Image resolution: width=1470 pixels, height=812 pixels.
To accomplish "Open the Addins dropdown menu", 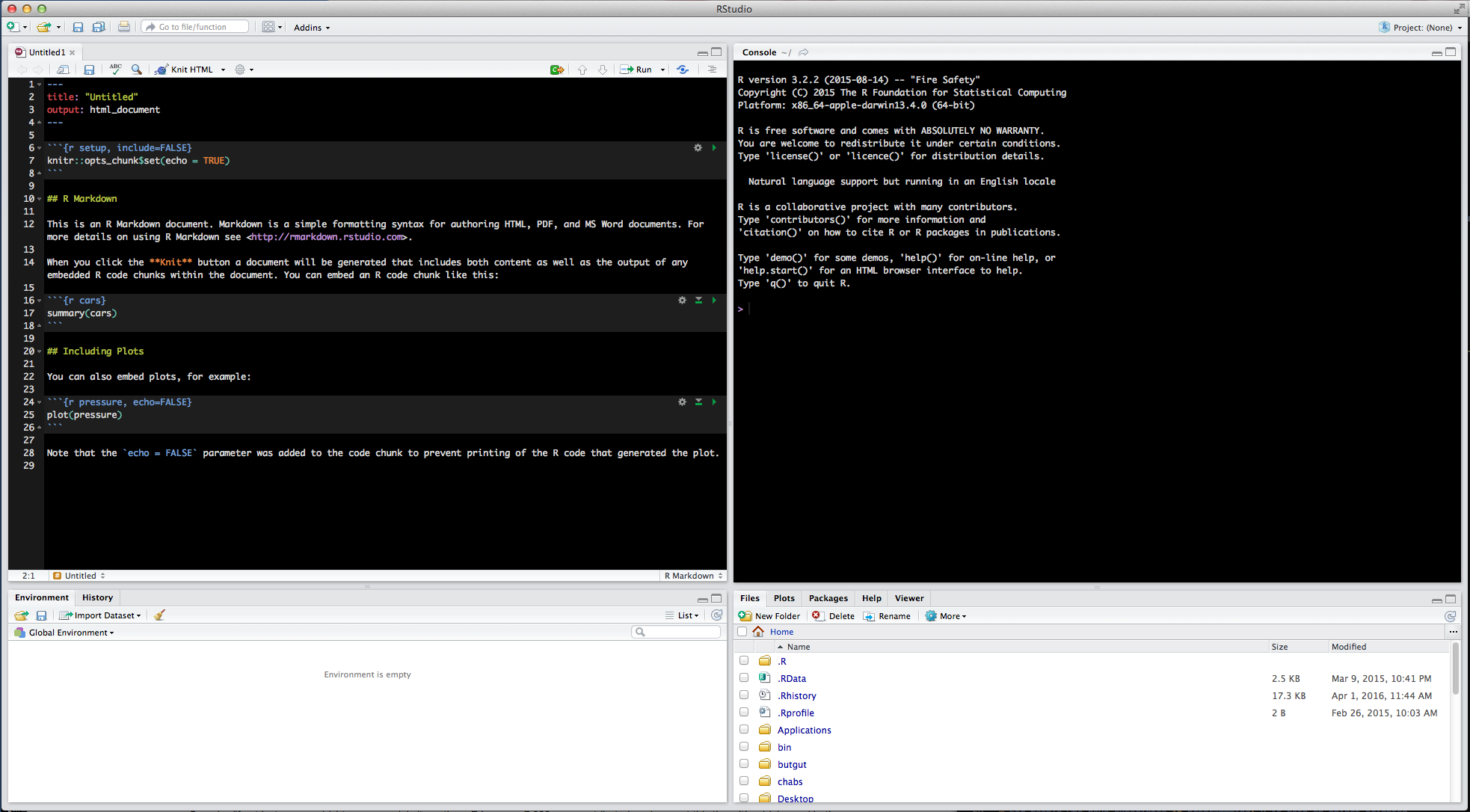I will coord(312,28).
